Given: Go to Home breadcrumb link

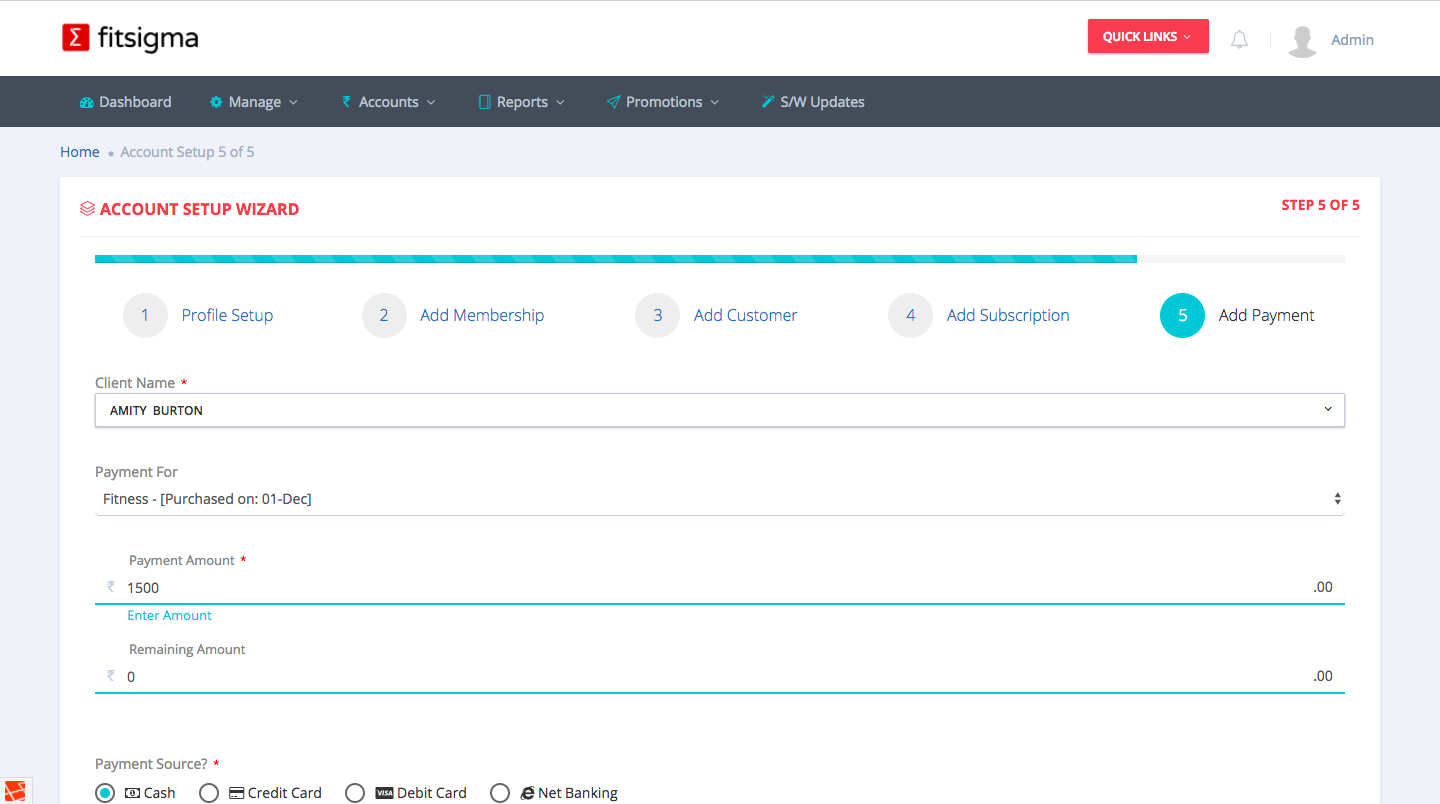Looking at the screenshot, I should (x=80, y=152).
